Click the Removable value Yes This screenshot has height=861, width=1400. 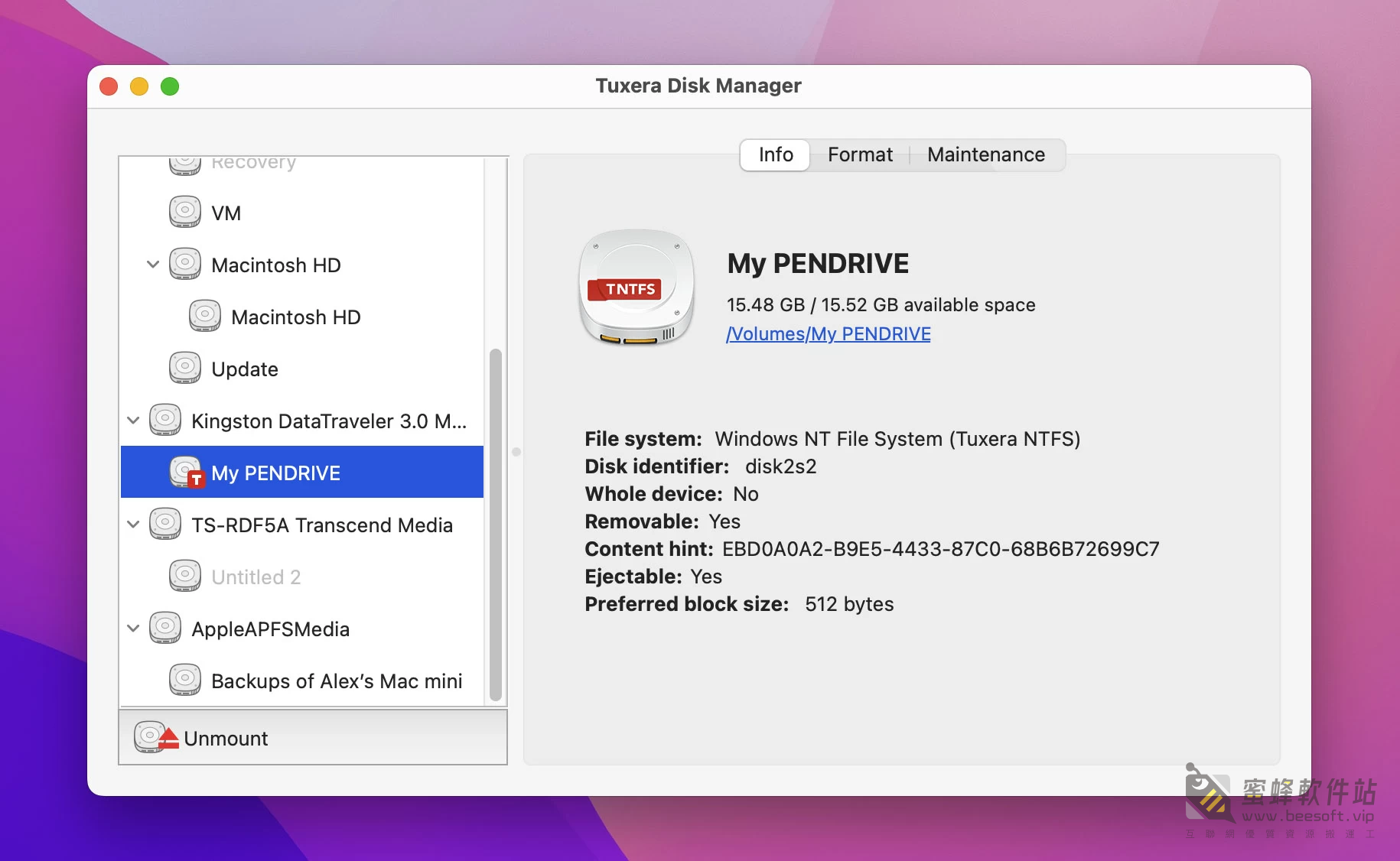tap(724, 521)
